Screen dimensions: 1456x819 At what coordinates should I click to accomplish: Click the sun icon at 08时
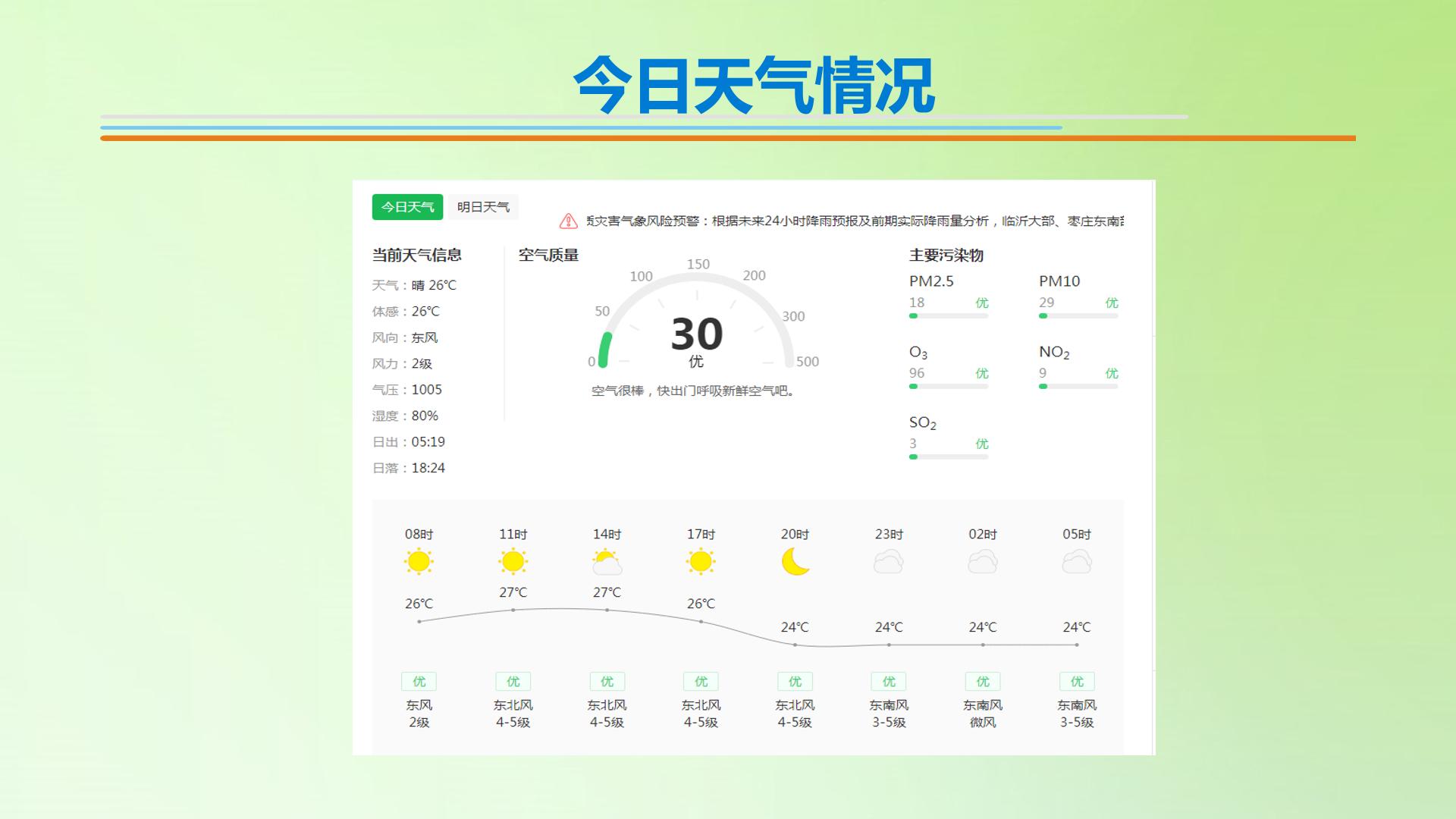tap(419, 562)
